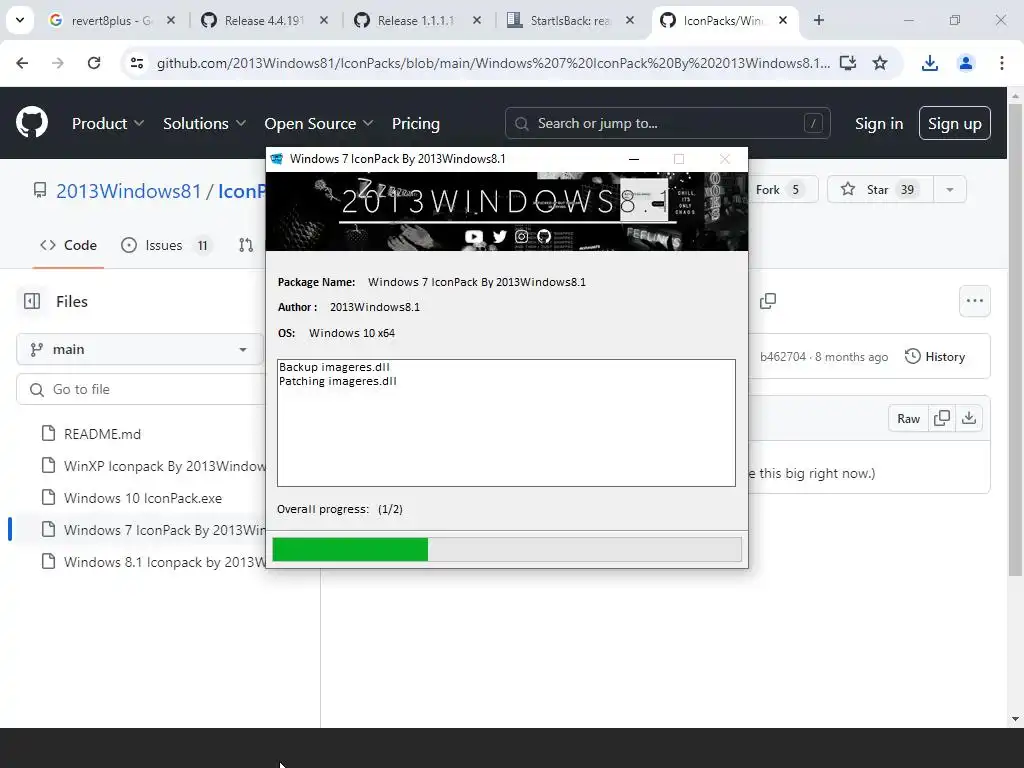Minimize the IconPack installer window
This screenshot has height=768, width=1024.
[x=633, y=159]
